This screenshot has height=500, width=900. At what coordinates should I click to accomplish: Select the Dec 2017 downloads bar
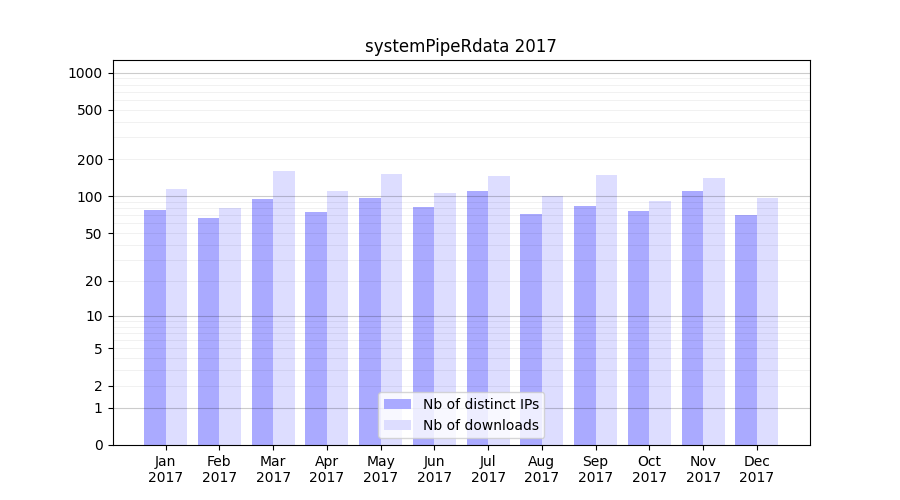[x=767, y=321]
